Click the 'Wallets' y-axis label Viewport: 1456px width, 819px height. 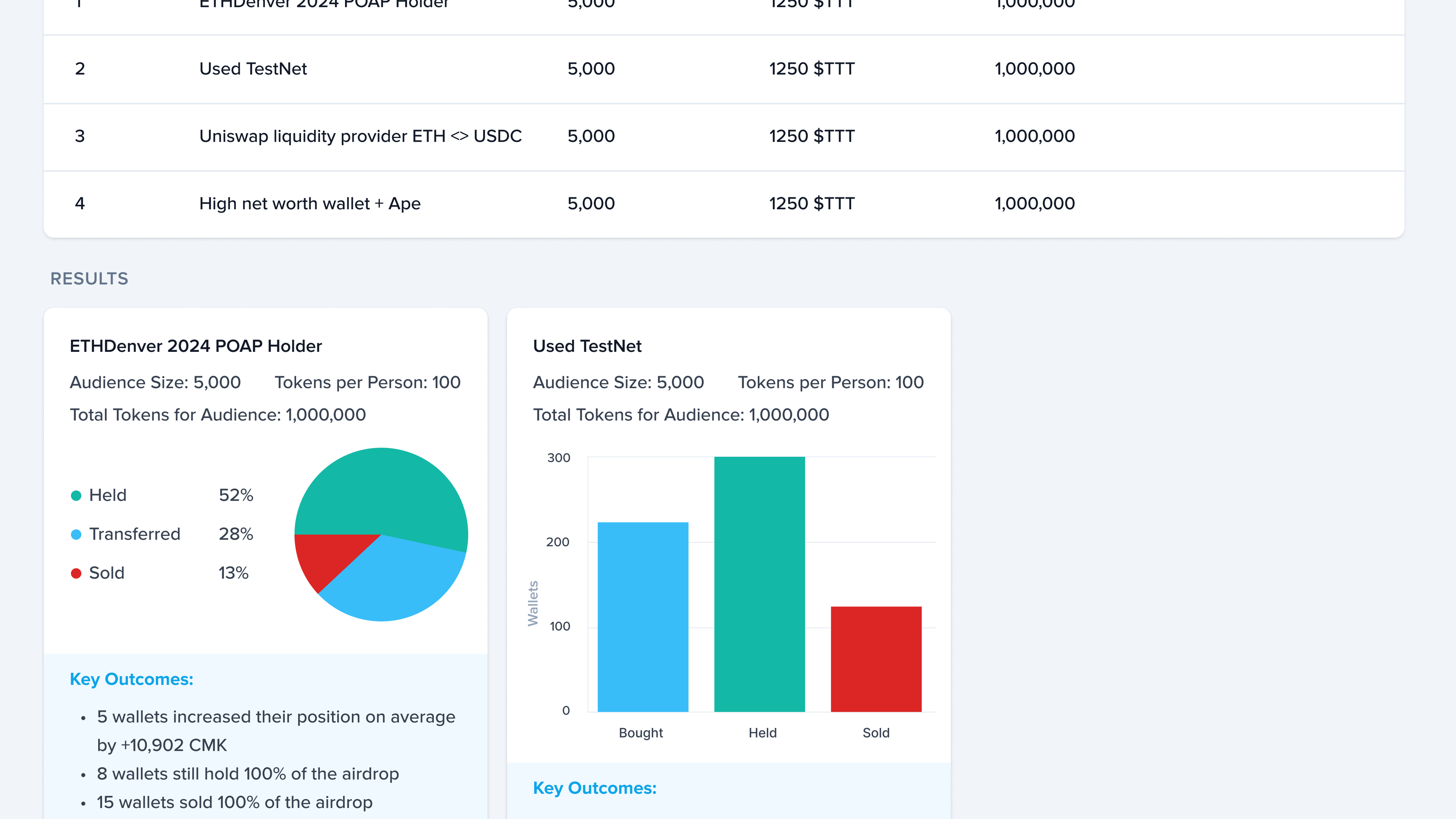532,604
